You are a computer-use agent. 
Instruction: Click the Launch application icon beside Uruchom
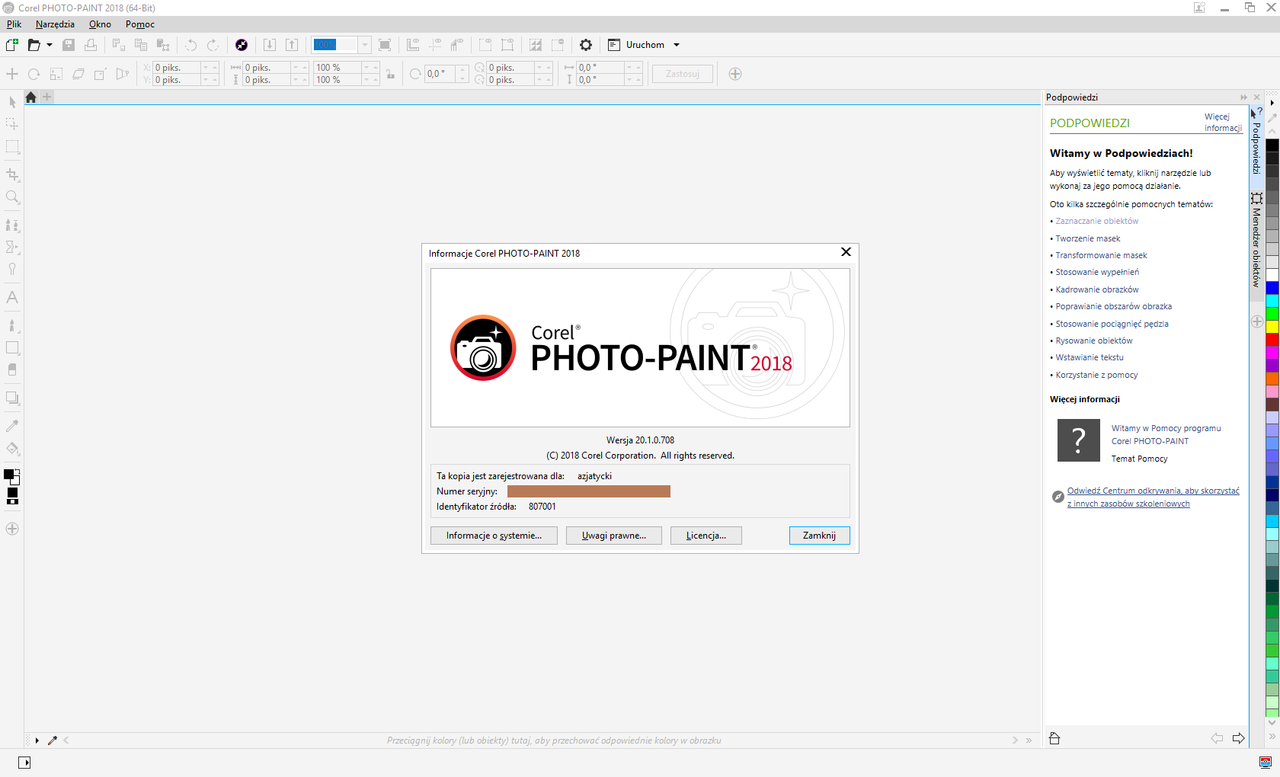pos(614,45)
